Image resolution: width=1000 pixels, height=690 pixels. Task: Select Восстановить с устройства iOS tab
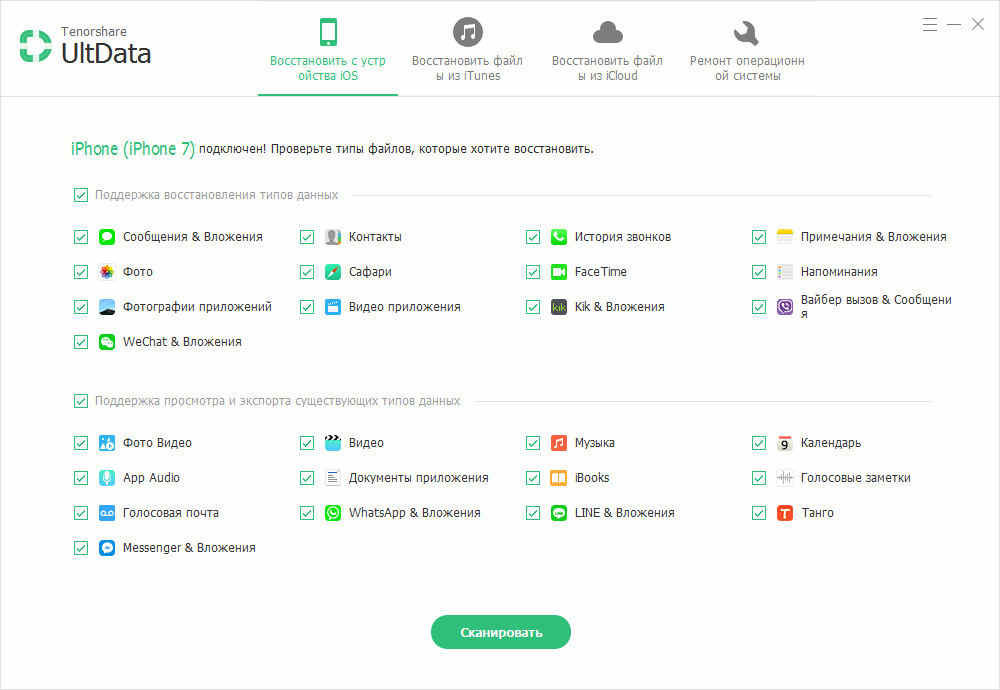coord(328,51)
